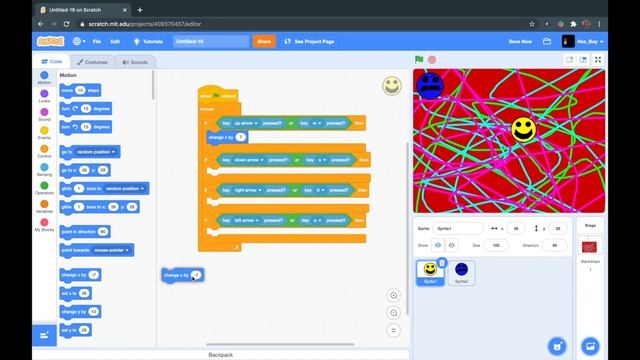Delete Sprite1 with trash icon
640x360 pixels.
(x=442, y=263)
